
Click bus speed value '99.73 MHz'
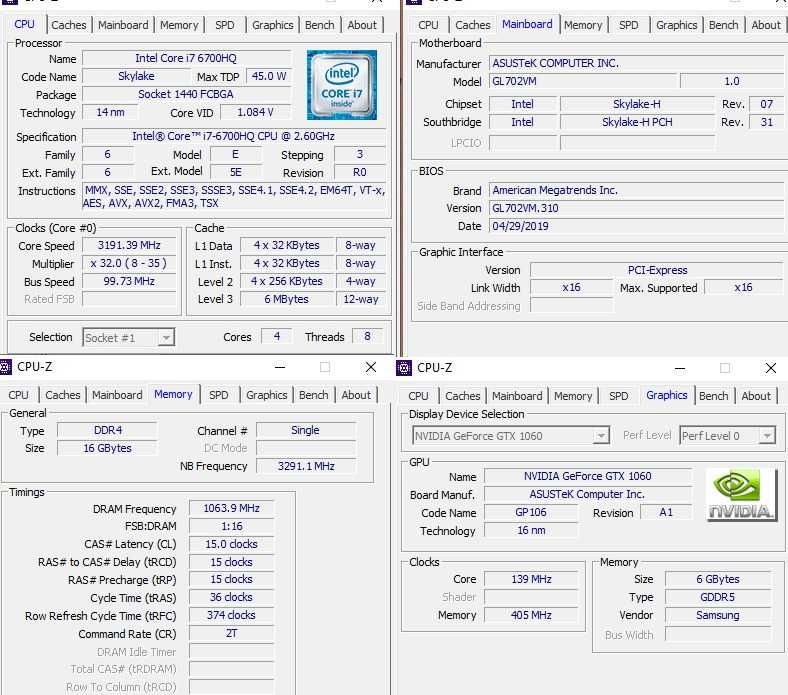coord(129,281)
